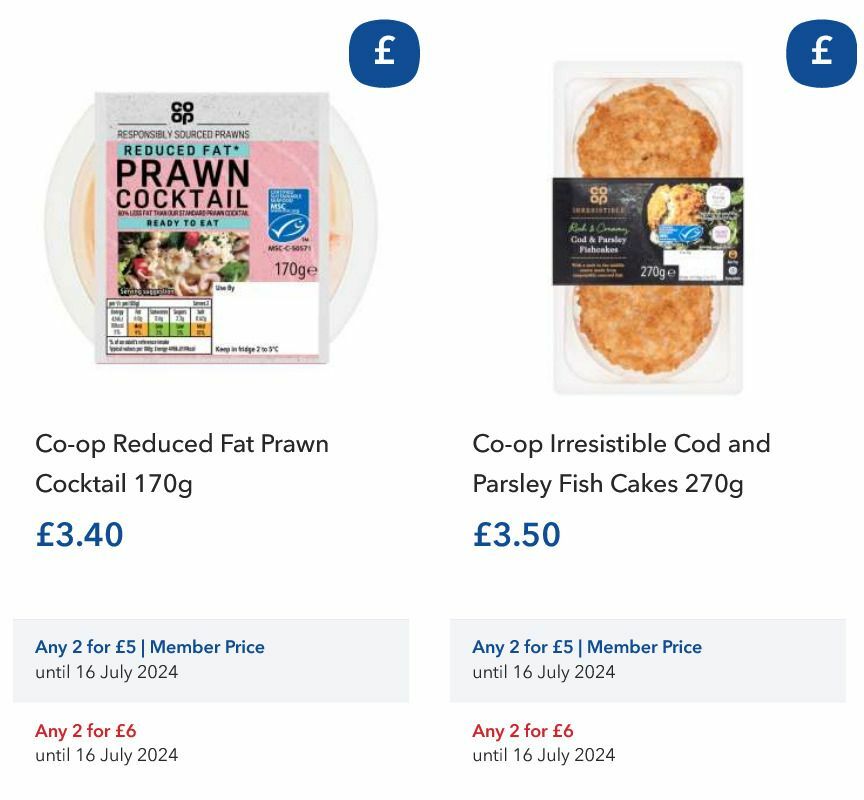
Task: Click the nutrition traffic-light label on Prawn pack
Action: pyautogui.click(x=159, y=326)
